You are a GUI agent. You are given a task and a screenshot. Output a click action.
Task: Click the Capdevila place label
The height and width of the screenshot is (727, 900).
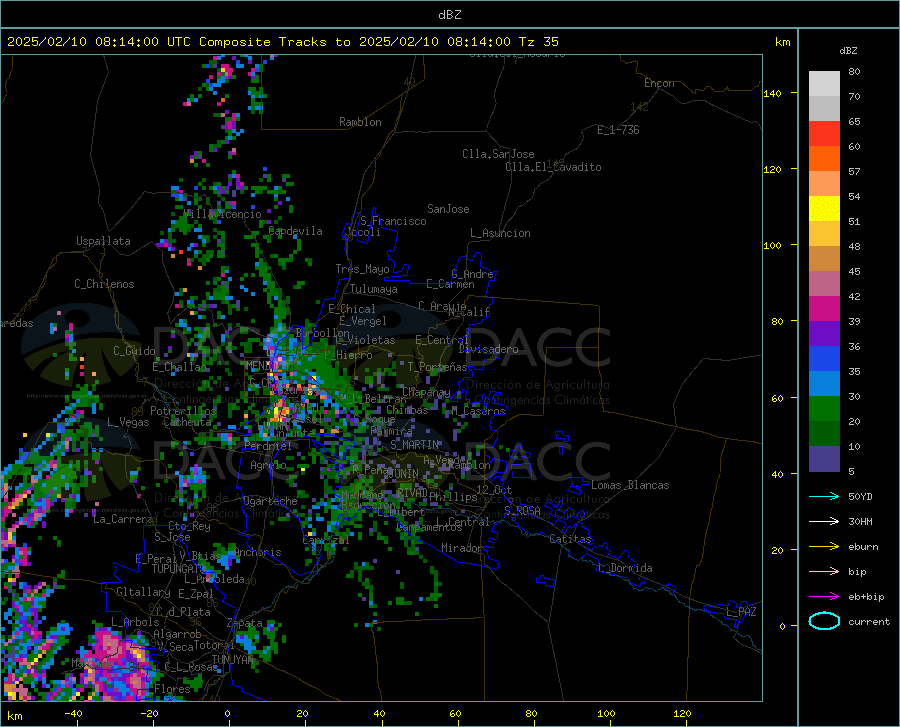(296, 231)
